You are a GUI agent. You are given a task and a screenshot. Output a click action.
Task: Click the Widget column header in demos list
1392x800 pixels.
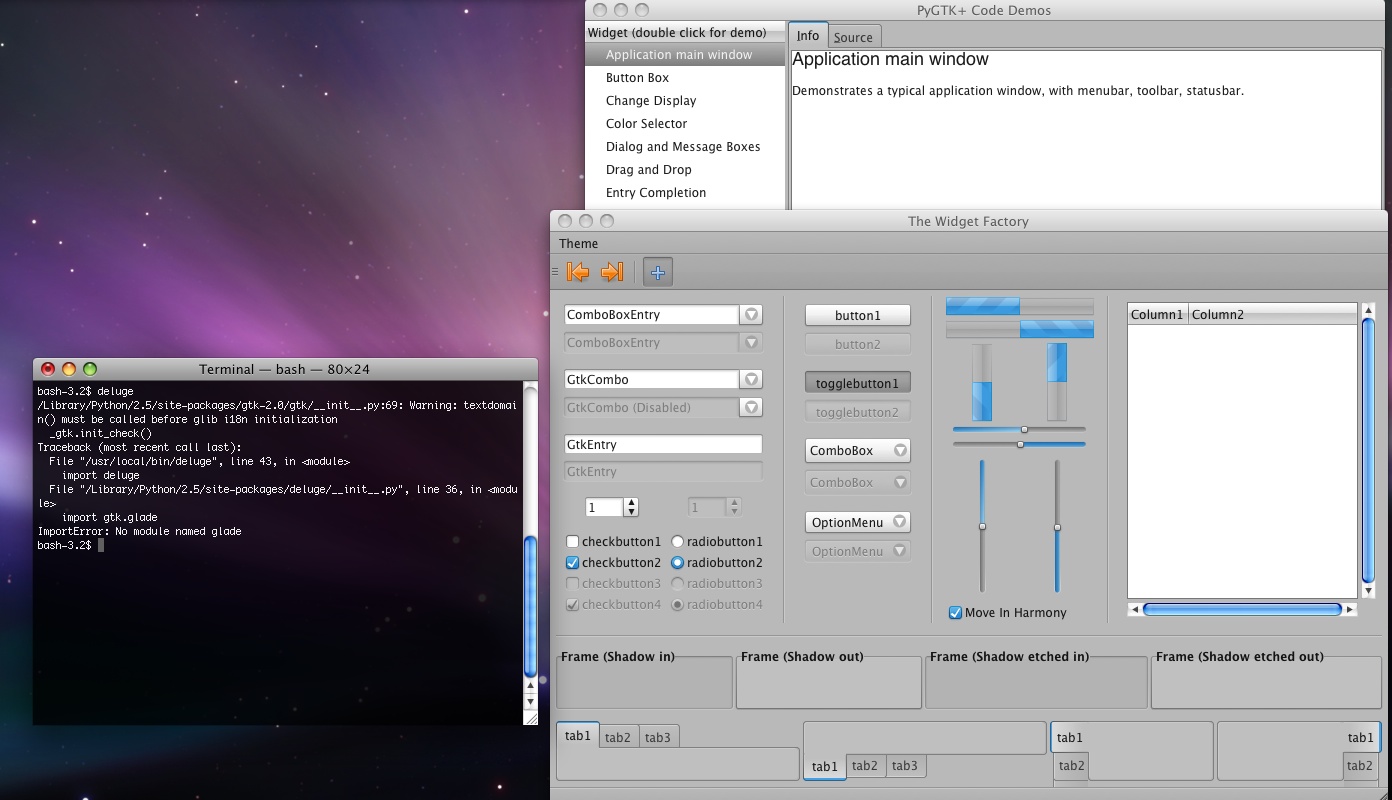click(x=686, y=33)
